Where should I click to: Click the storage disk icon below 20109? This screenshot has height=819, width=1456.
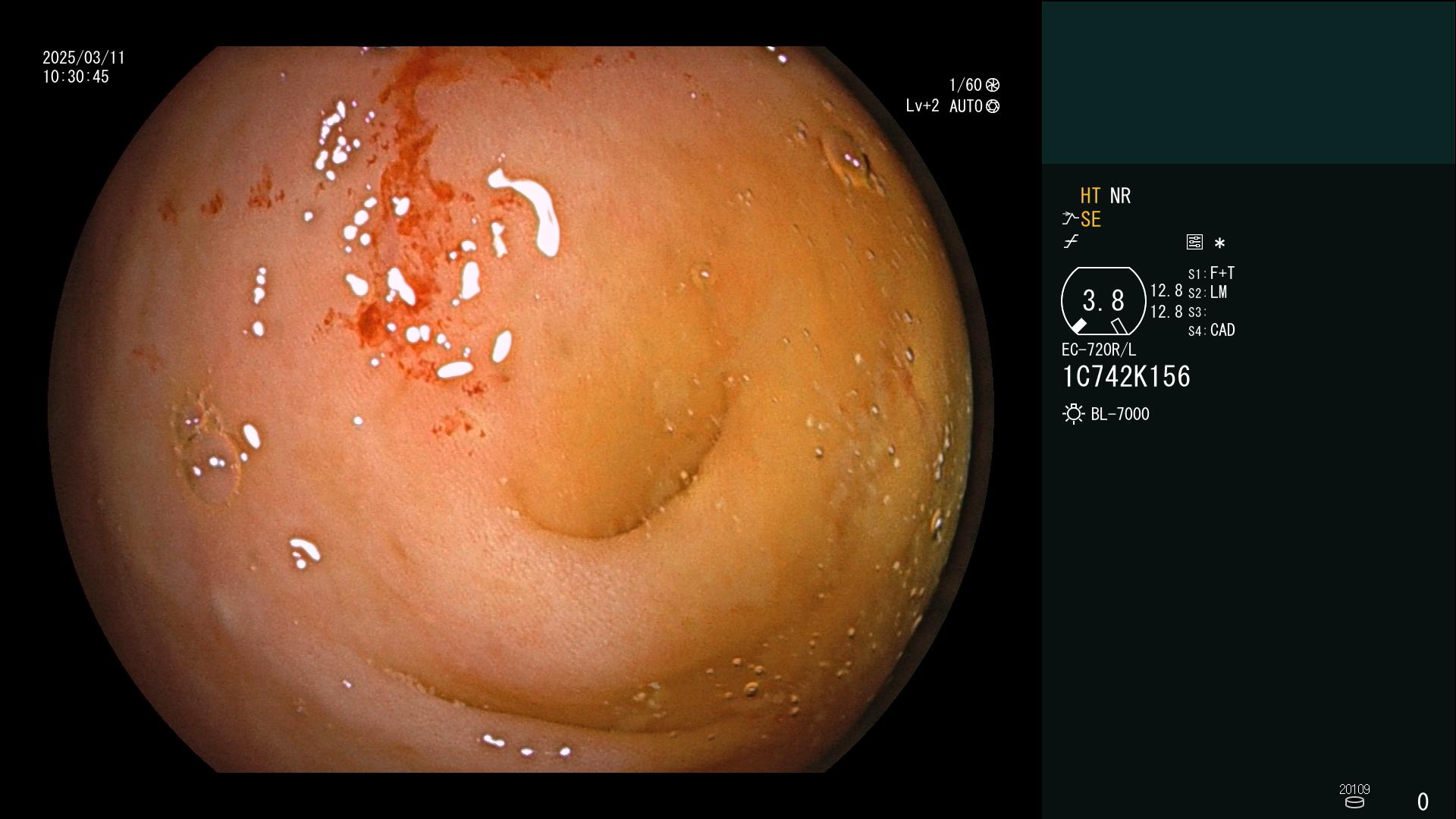coord(1354,802)
